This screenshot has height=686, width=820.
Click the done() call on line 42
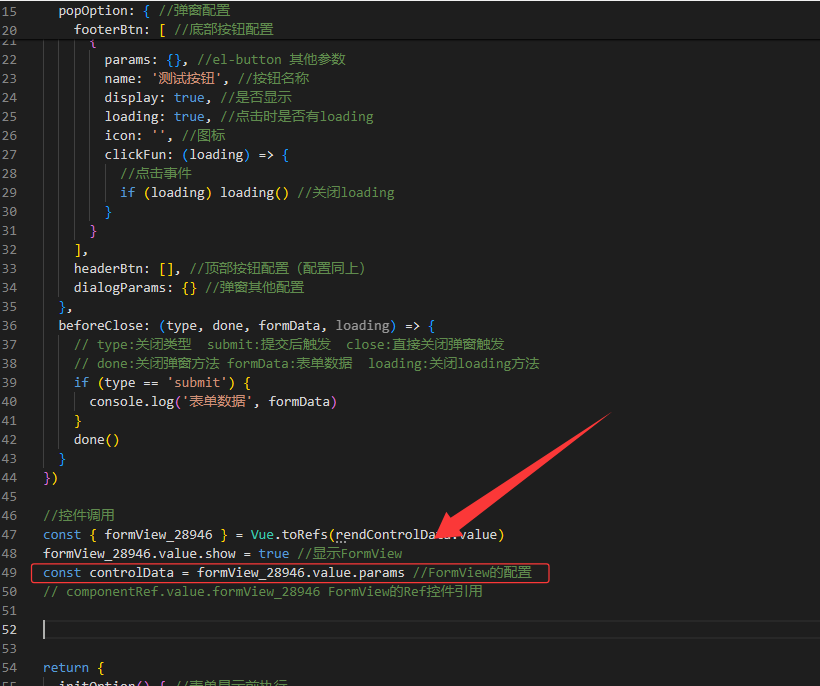pos(96,439)
